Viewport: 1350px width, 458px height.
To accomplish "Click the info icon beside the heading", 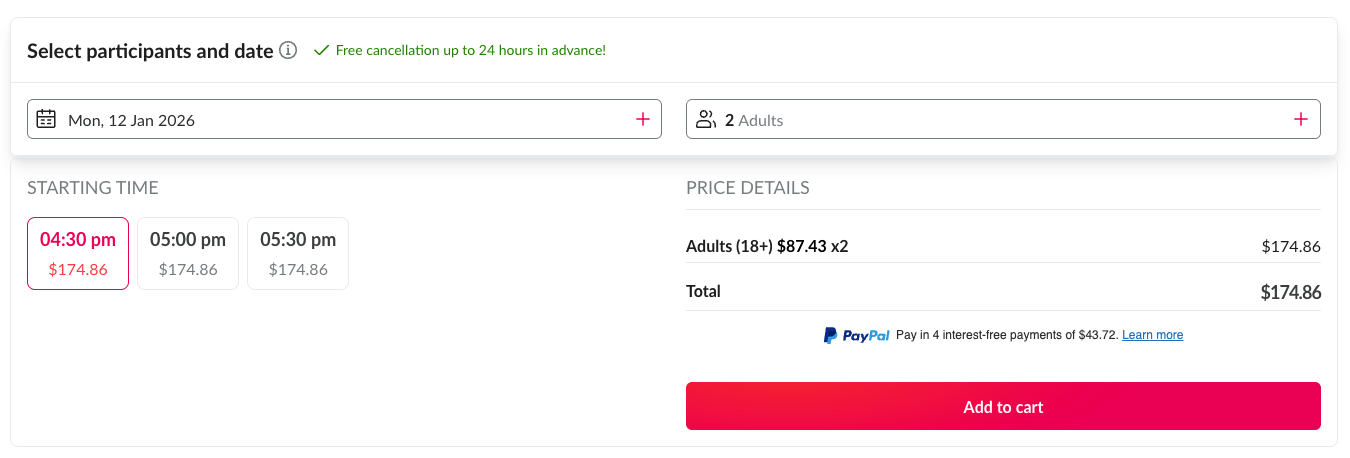I will click(x=288, y=50).
